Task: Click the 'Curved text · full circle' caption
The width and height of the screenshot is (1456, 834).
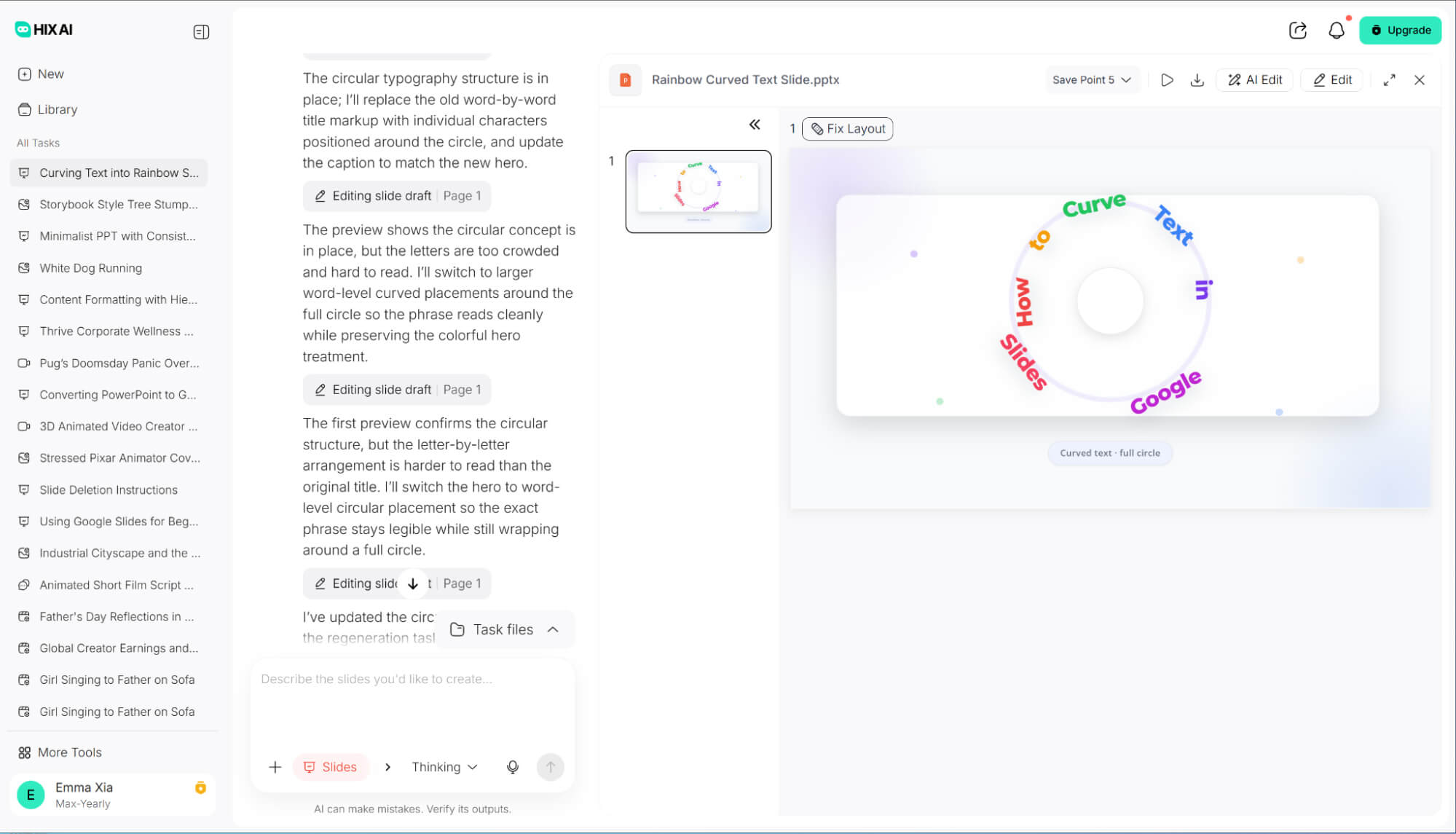Action: [1110, 453]
